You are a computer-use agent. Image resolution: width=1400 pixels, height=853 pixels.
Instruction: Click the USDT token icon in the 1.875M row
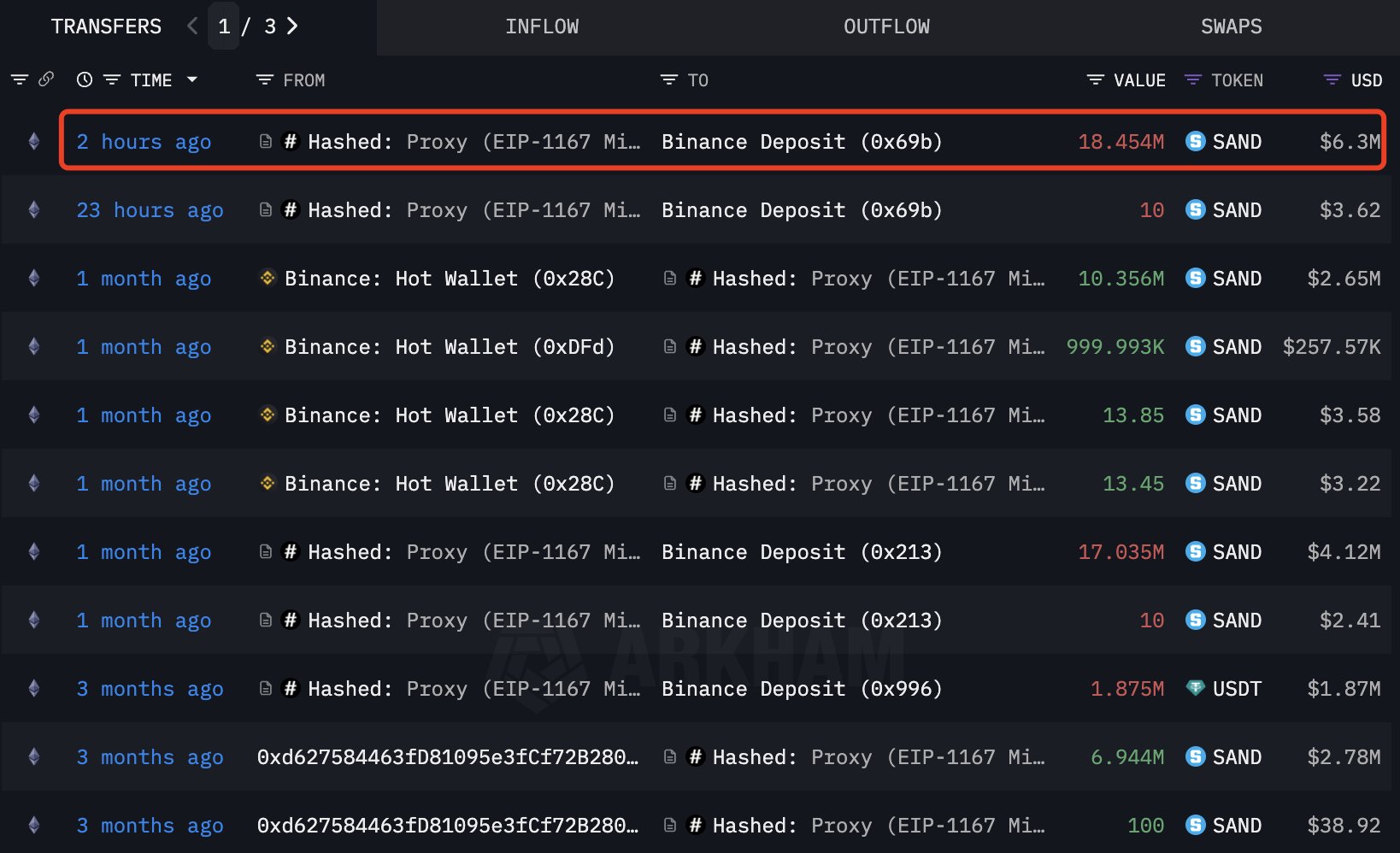click(x=1196, y=688)
